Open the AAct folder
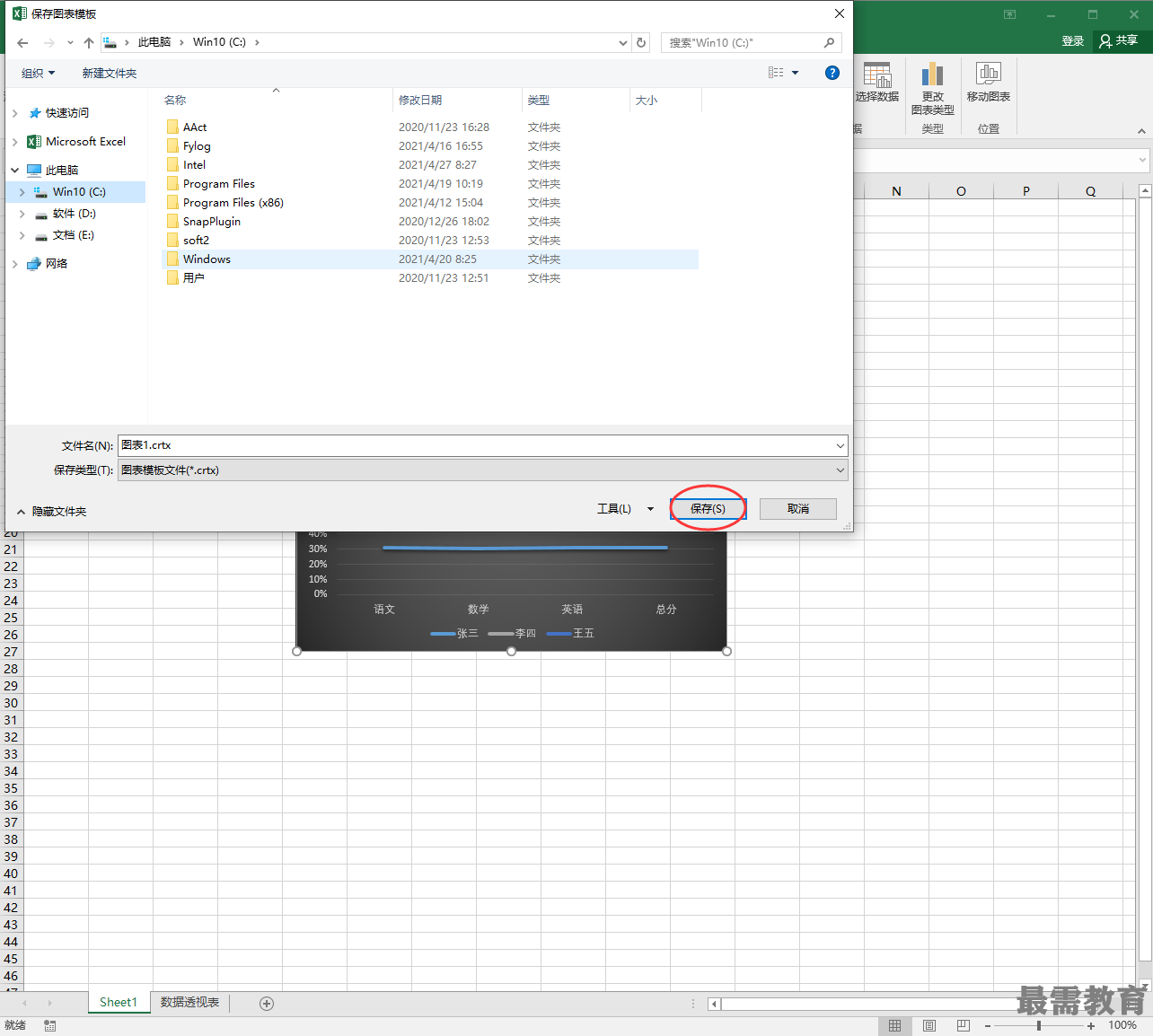1153x1036 pixels. 195,127
